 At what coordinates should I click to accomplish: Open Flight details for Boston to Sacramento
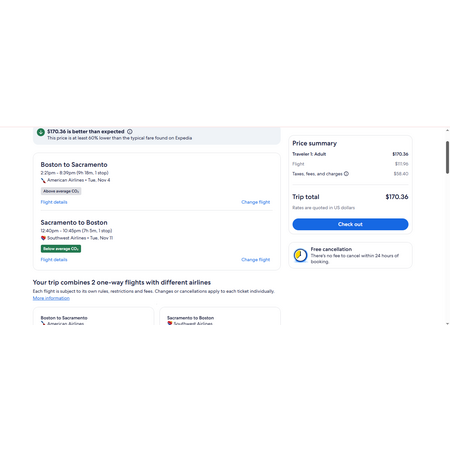(54, 202)
